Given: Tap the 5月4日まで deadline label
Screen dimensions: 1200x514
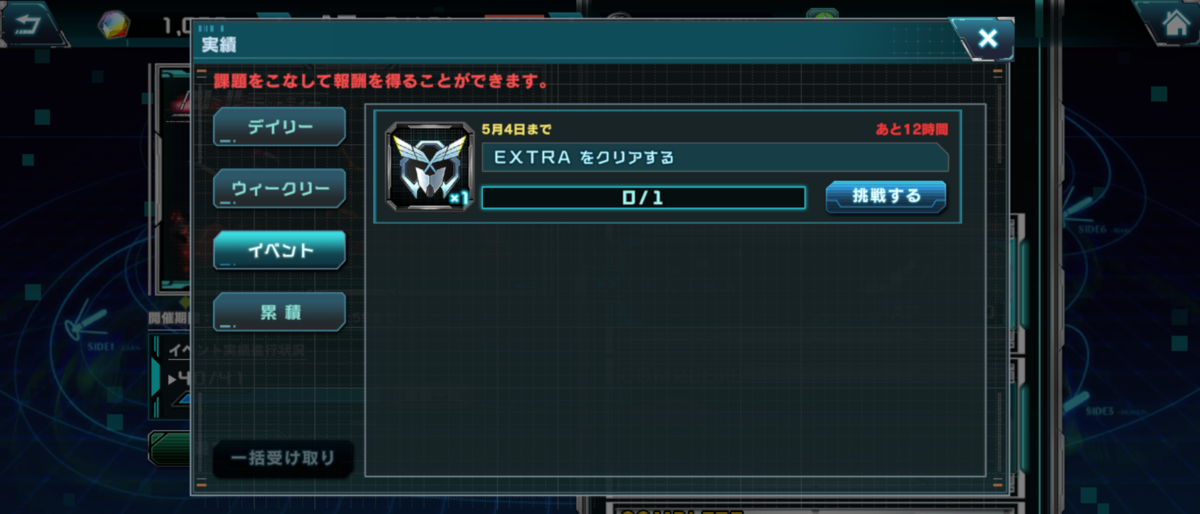Looking at the screenshot, I should 516,129.
